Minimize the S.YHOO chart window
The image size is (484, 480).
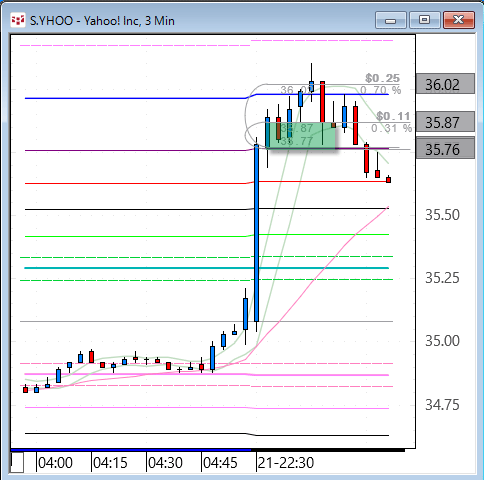pos(391,20)
